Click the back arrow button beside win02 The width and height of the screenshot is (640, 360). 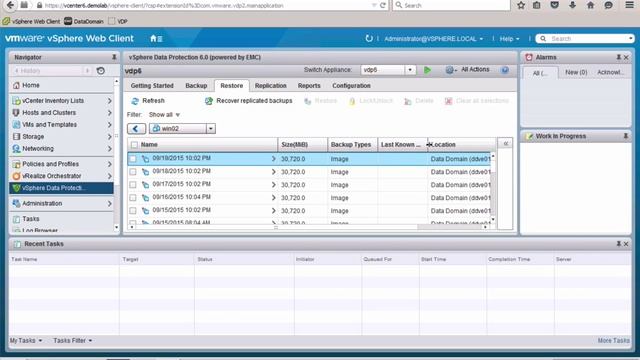[136, 129]
